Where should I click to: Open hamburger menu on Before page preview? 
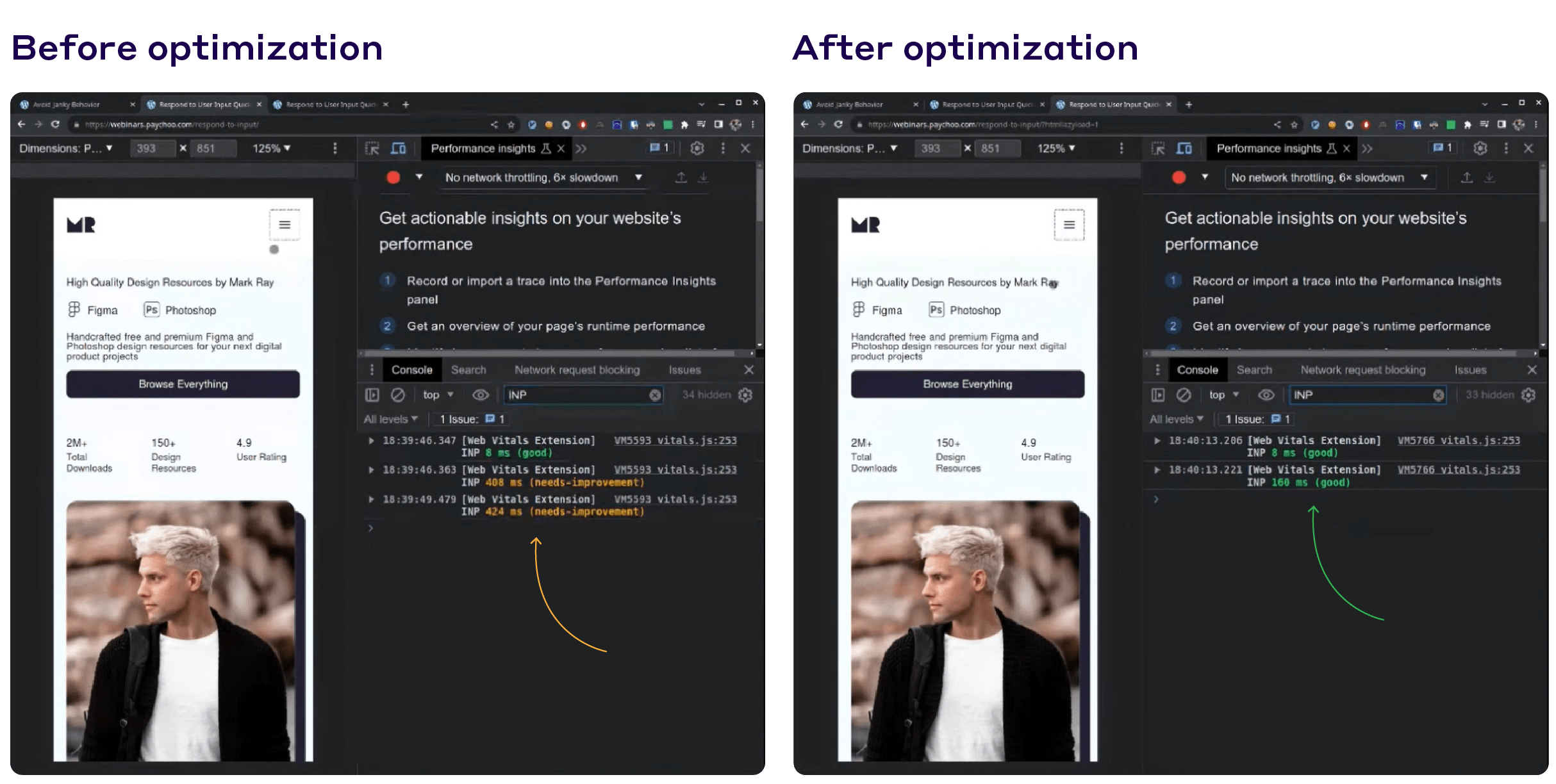click(285, 225)
